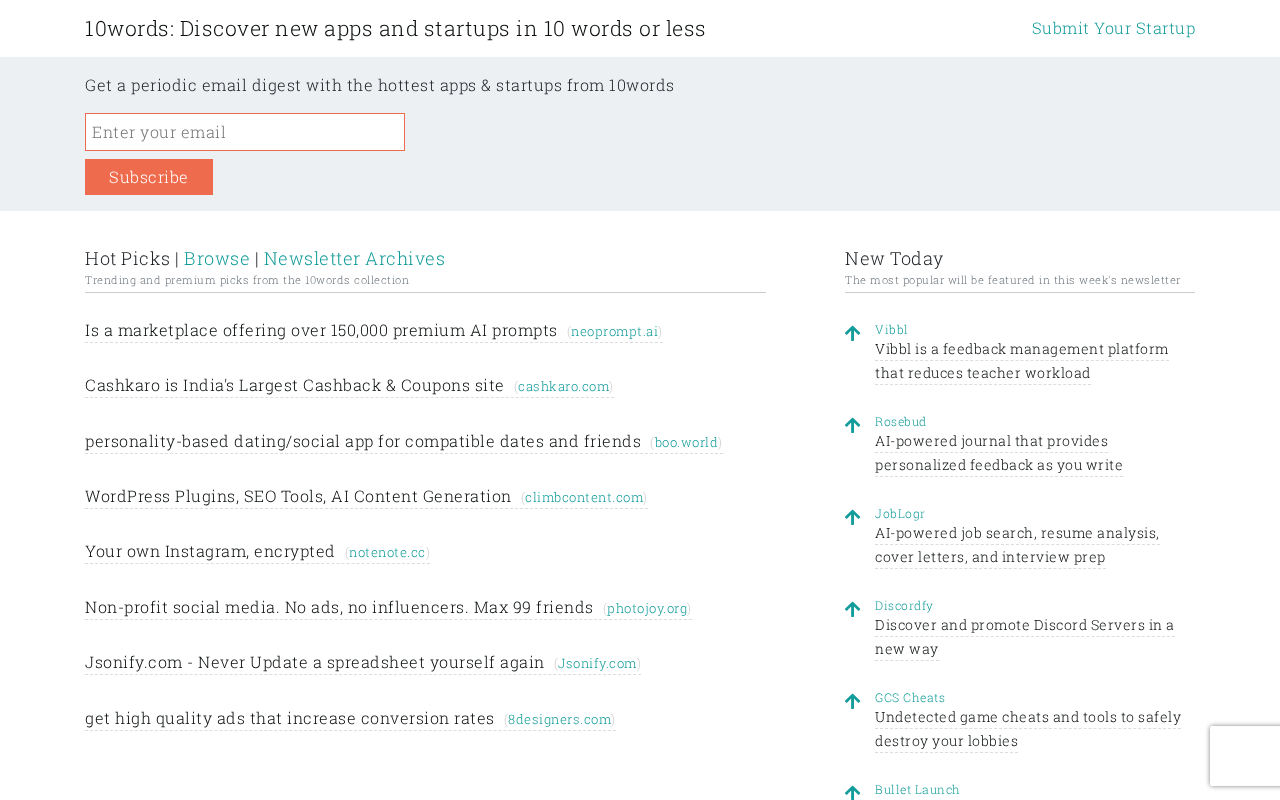Open the Browse tab
Image resolution: width=1280 pixels, height=800 pixels.
point(217,259)
